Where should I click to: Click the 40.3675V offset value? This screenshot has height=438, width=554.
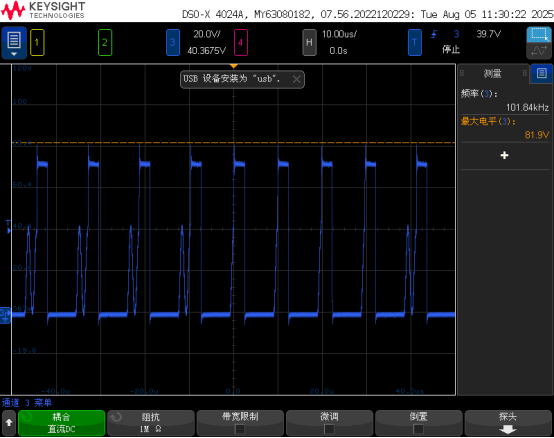tap(207, 51)
